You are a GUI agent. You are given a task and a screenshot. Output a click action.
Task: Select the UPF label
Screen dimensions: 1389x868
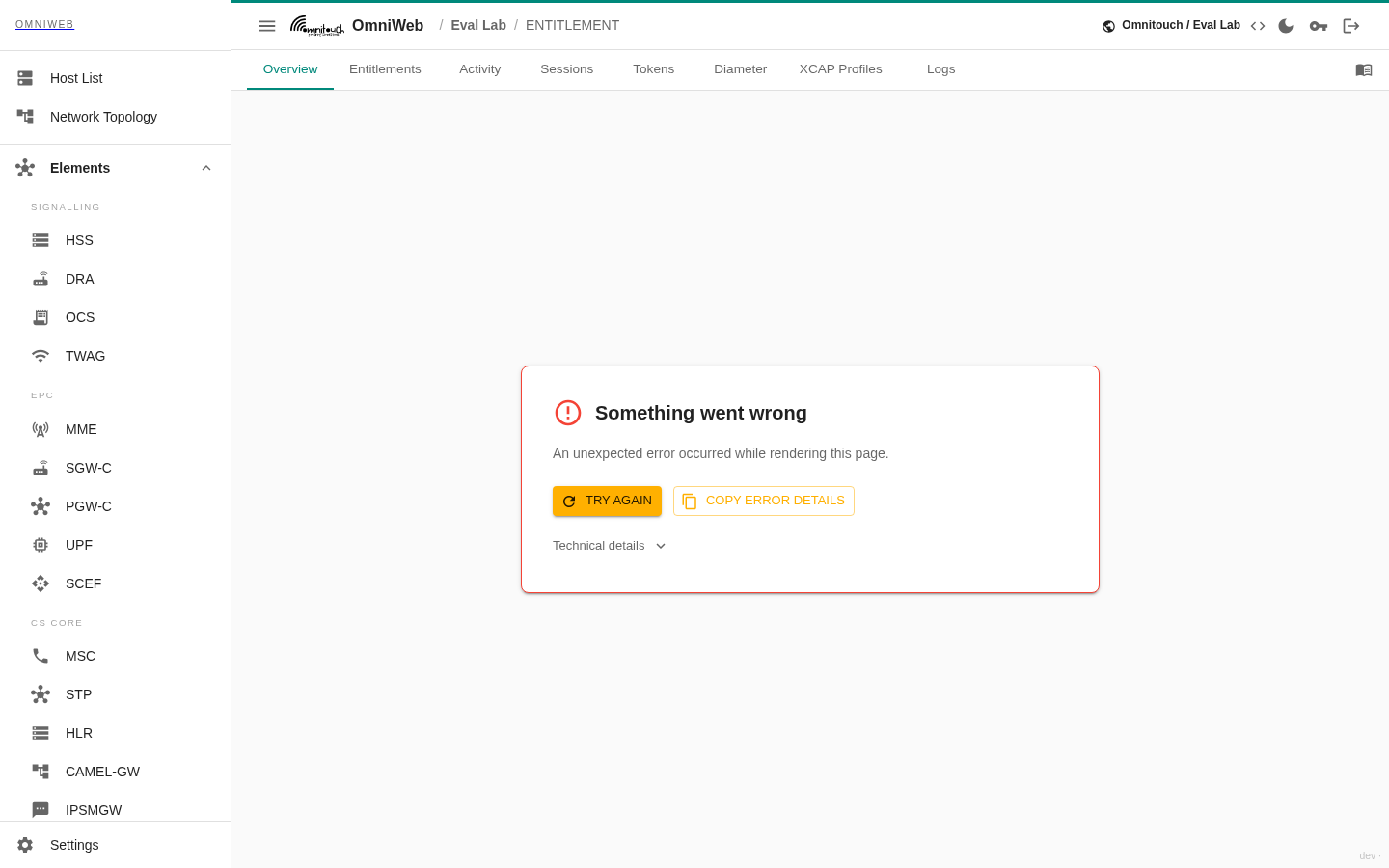click(x=79, y=545)
